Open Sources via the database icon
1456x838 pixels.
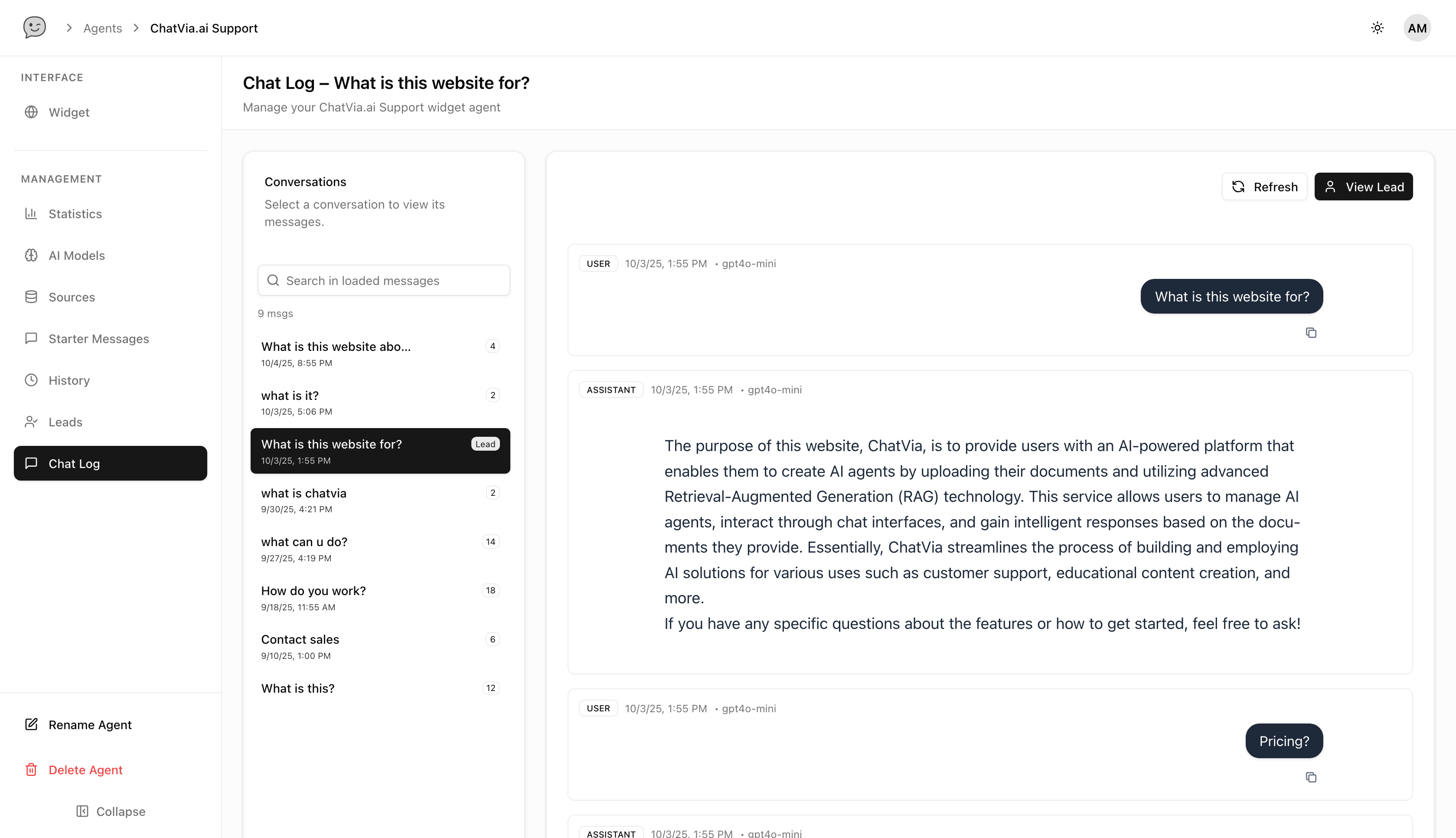click(32, 297)
